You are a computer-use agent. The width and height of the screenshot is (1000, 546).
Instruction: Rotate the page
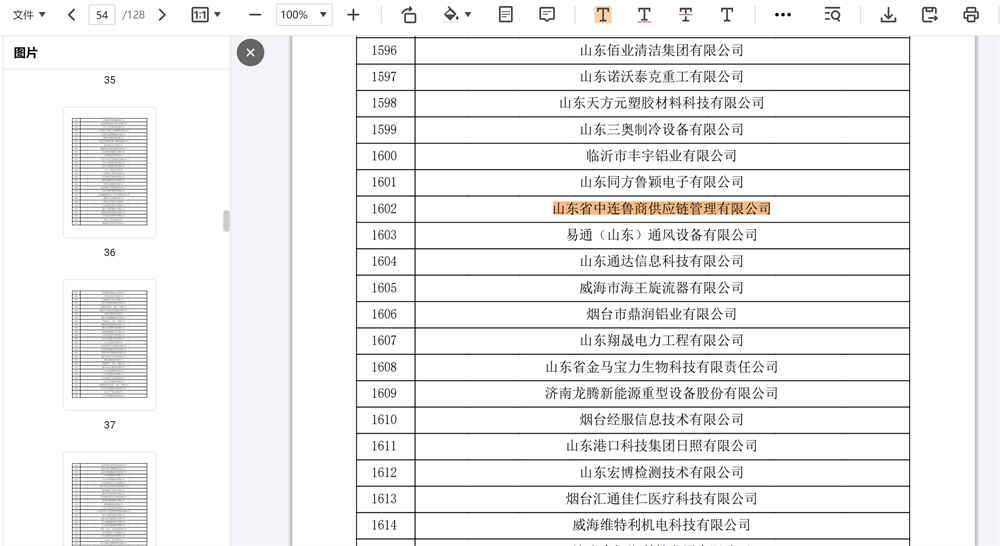pyautogui.click(x=409, y=15)
